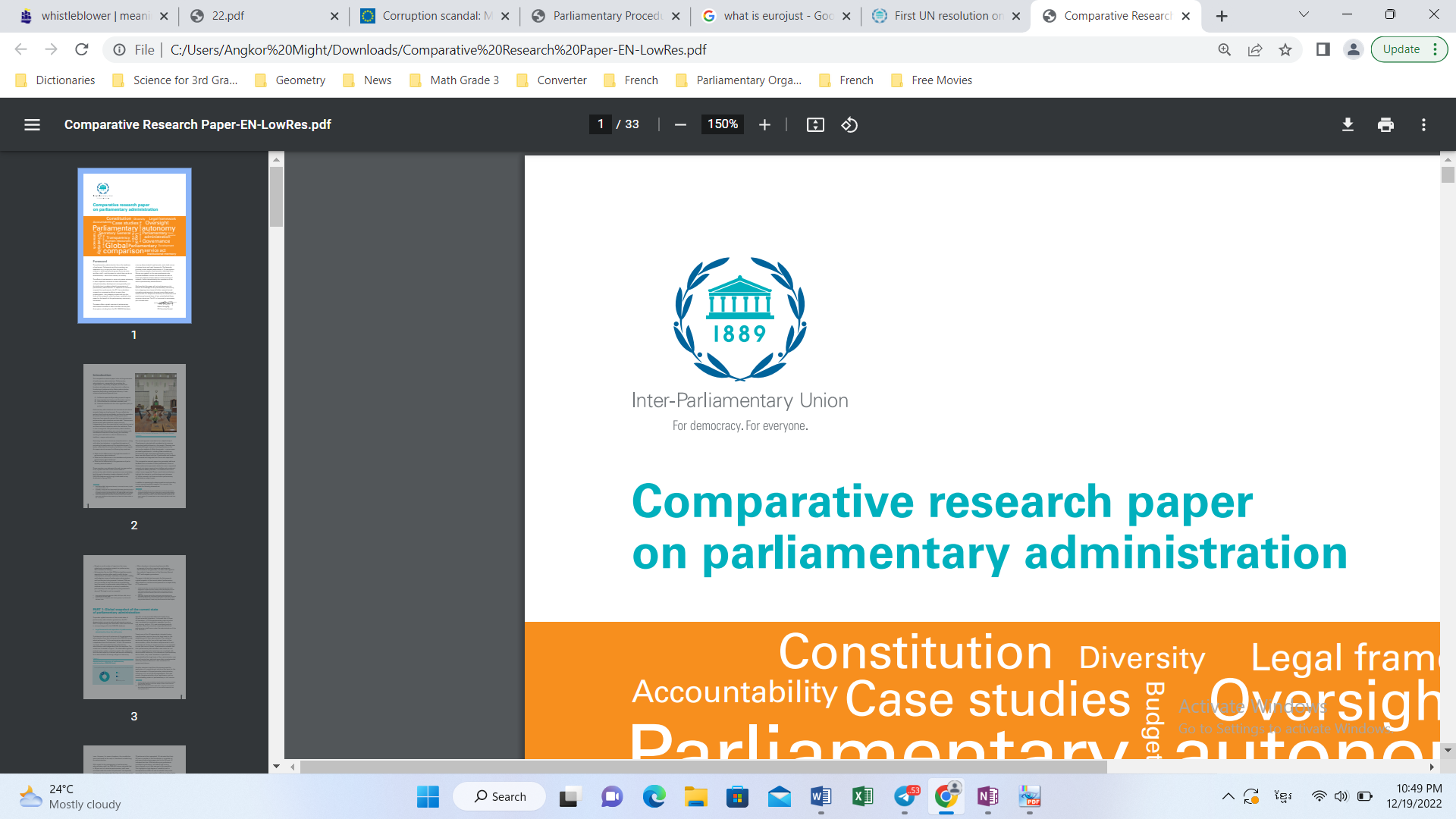Click the horizontal document scrollbar

click(x=704, y=767)
